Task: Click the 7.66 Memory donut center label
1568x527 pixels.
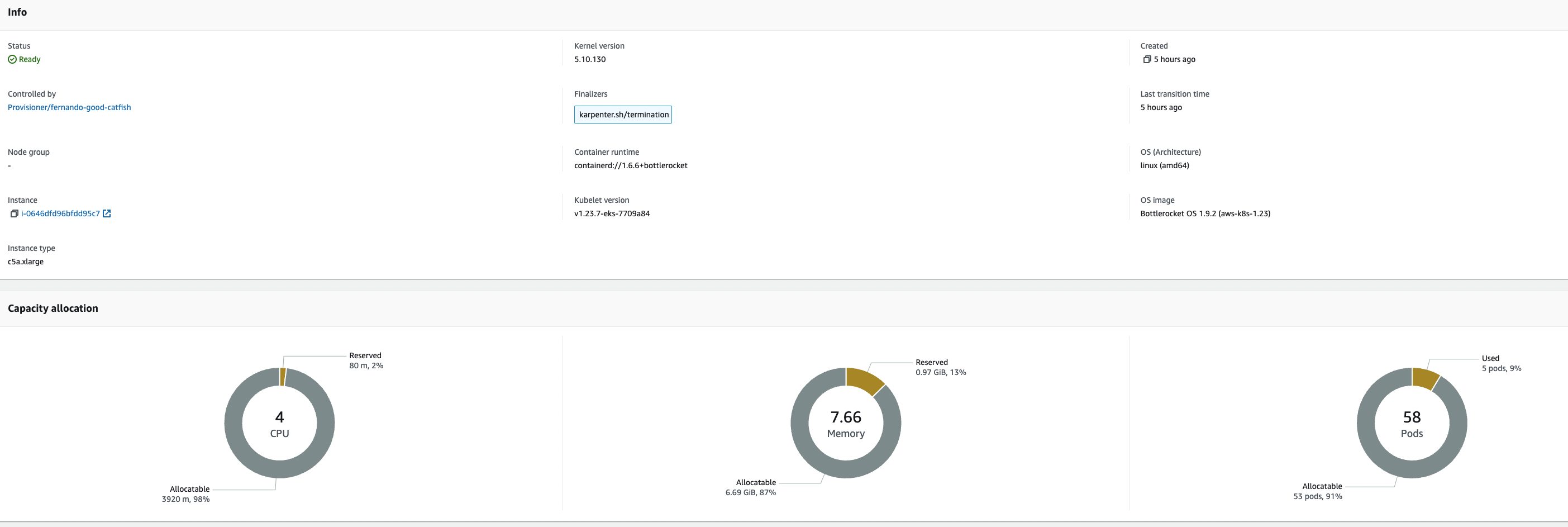Action: 846,423
